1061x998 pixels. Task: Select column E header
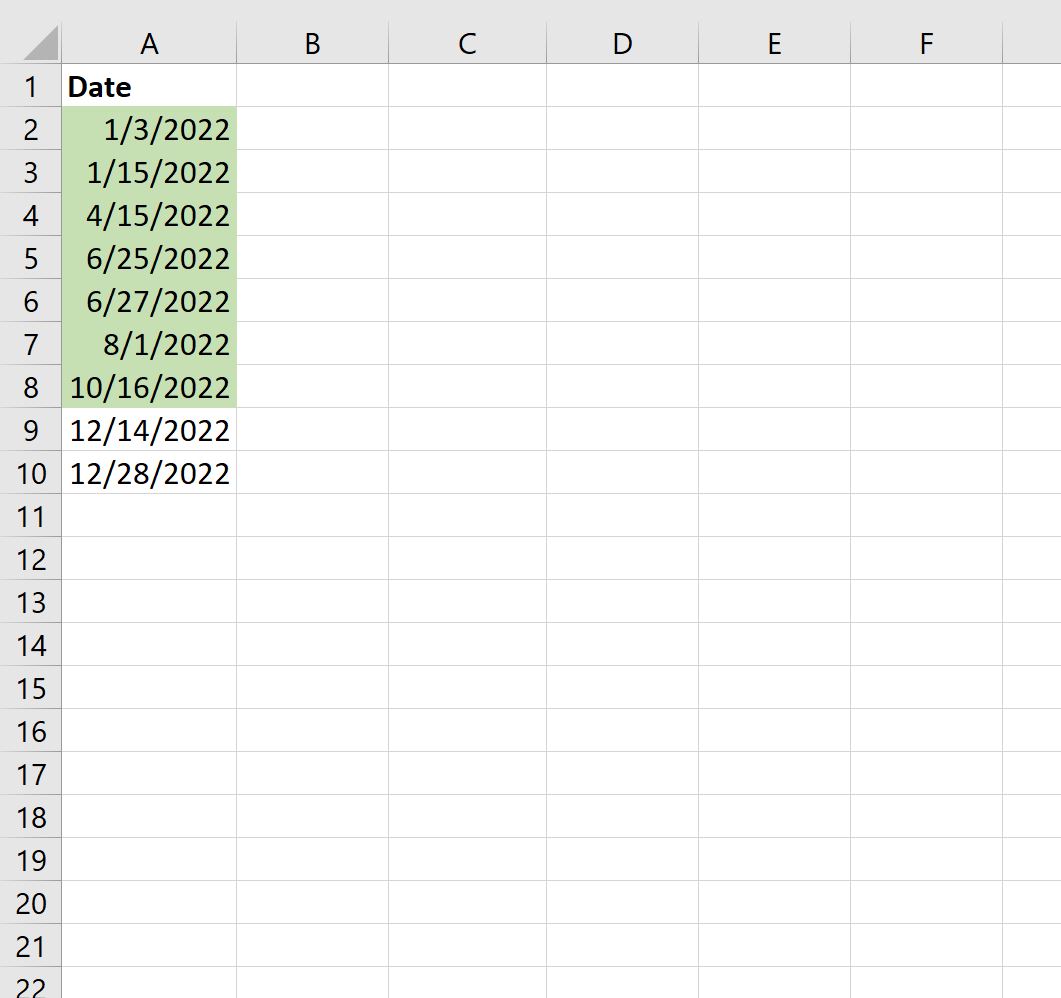(x=775, y=43)
